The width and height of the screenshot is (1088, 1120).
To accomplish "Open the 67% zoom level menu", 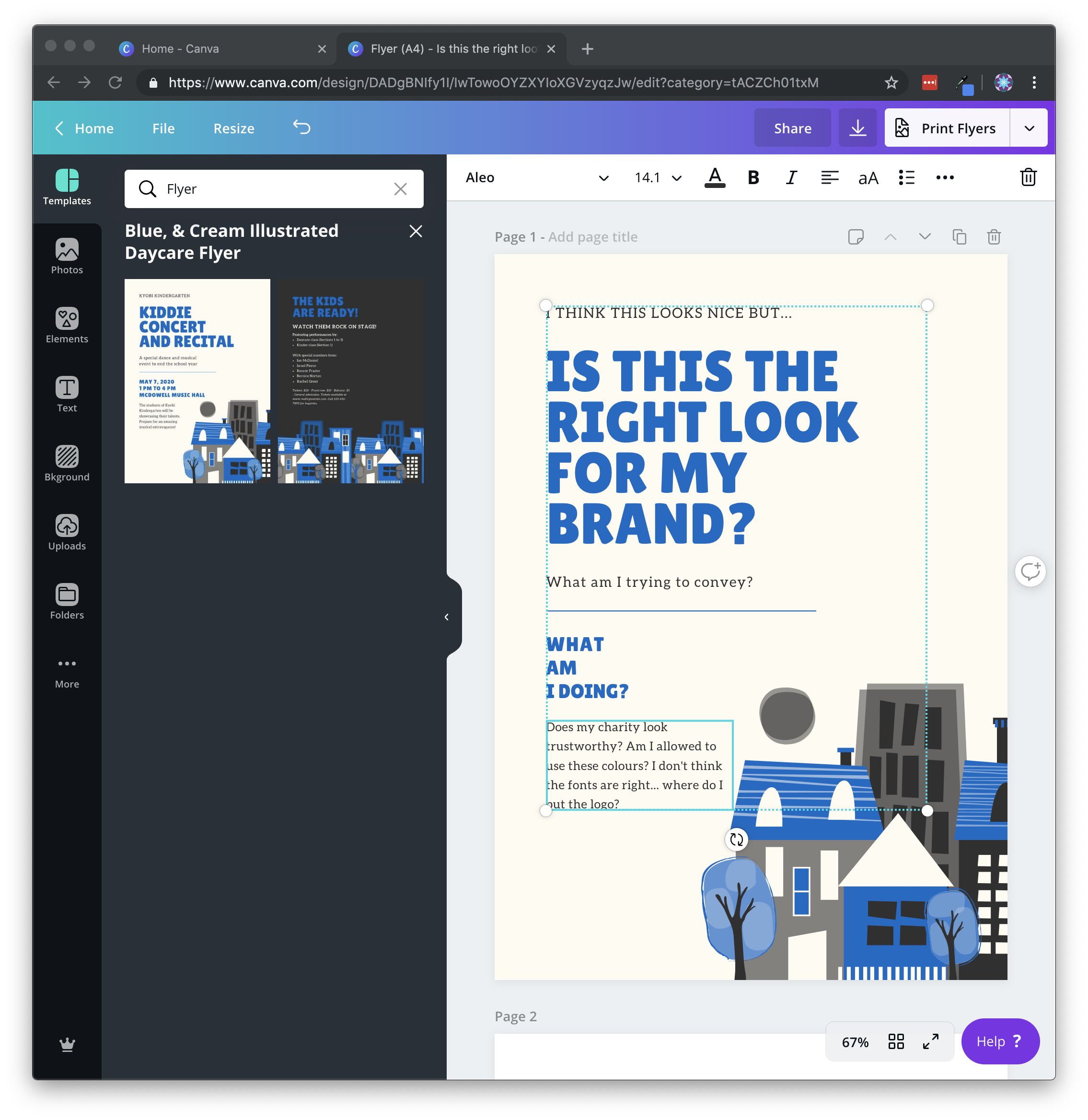I will (x=855, y=1042).
